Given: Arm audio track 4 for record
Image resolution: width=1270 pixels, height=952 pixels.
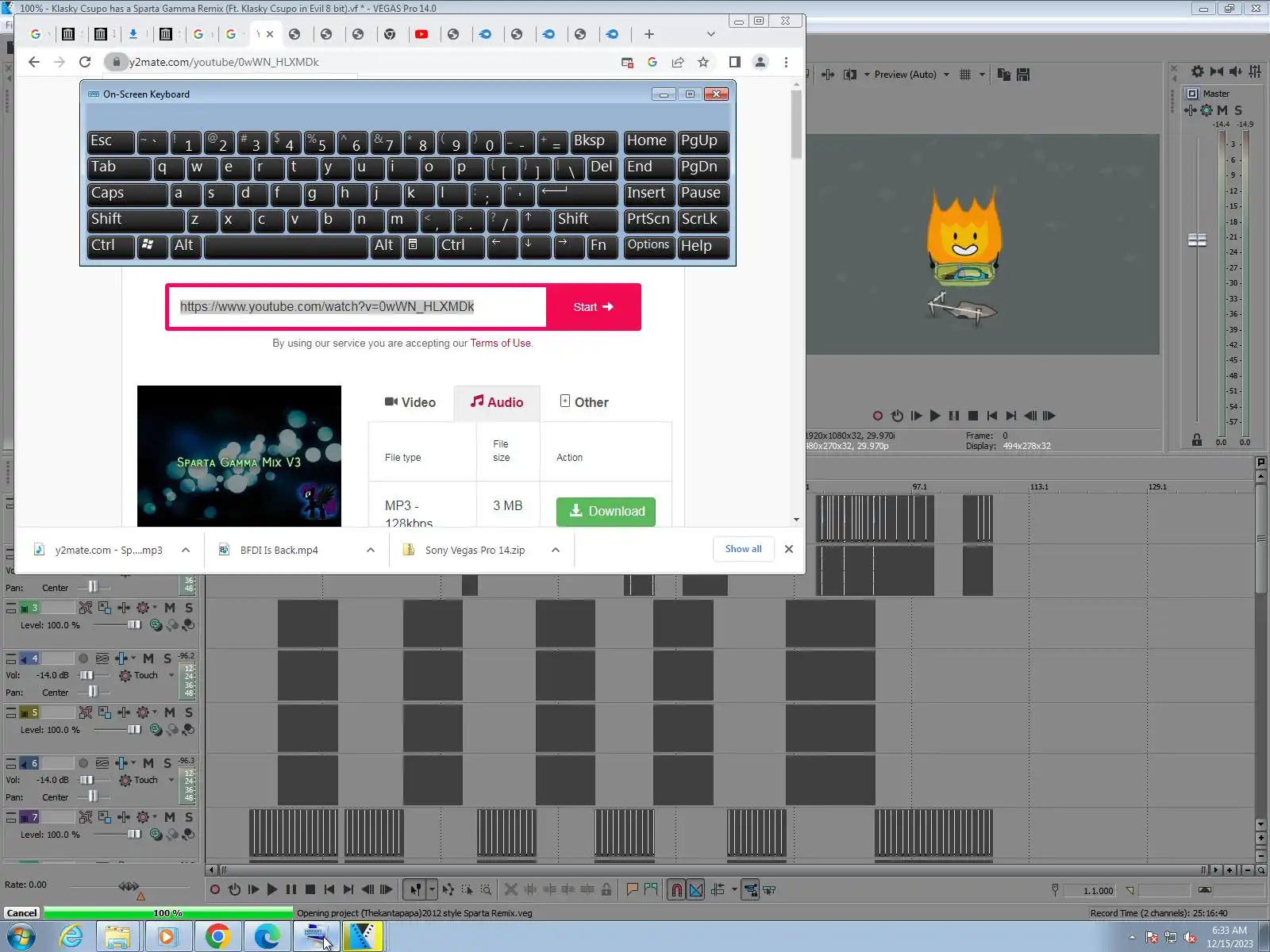Looking at the screenshot, I should tap(83, 658).
